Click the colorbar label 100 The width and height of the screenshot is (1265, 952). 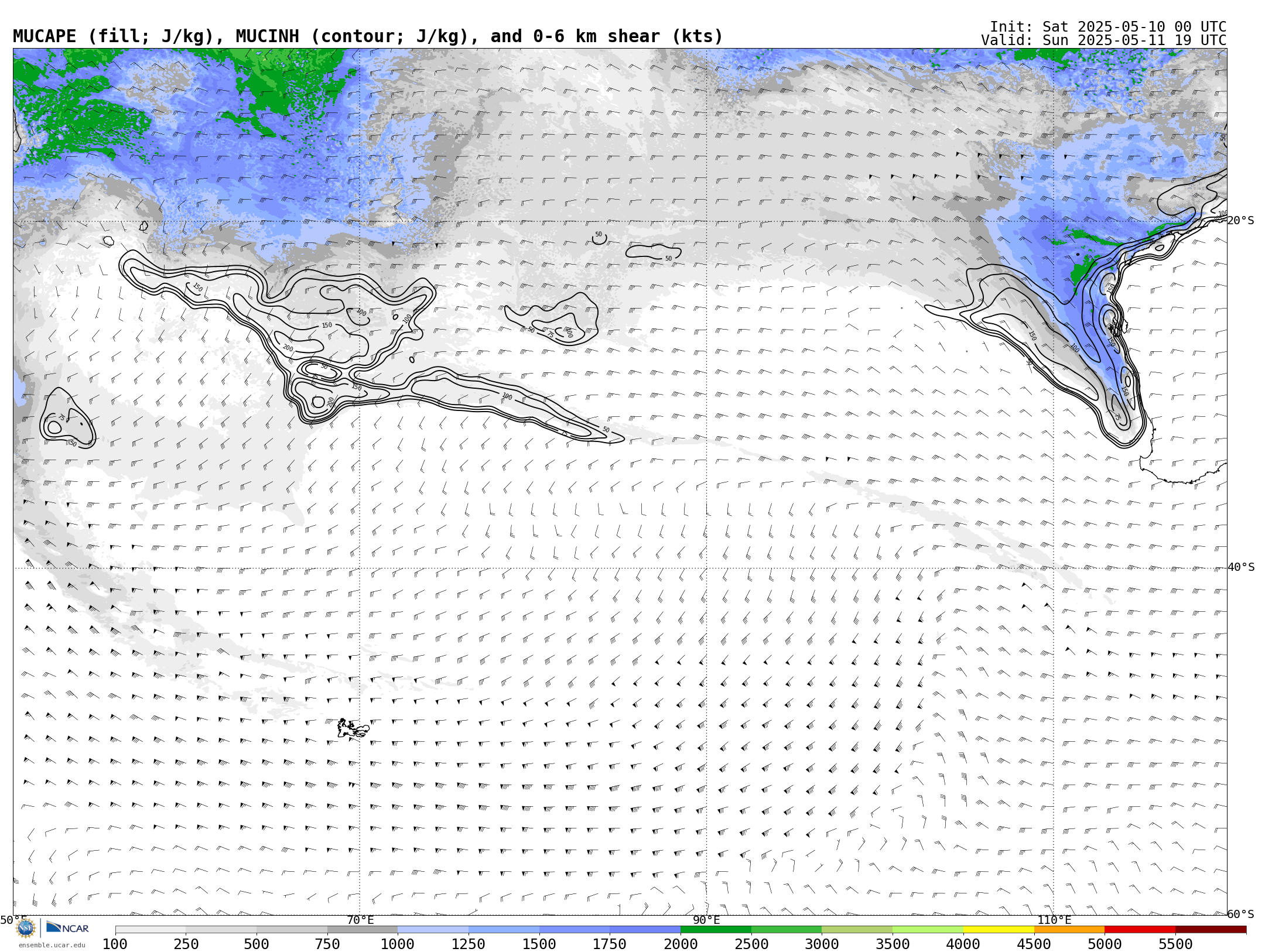pyautogui.click(x=115, y=944)
